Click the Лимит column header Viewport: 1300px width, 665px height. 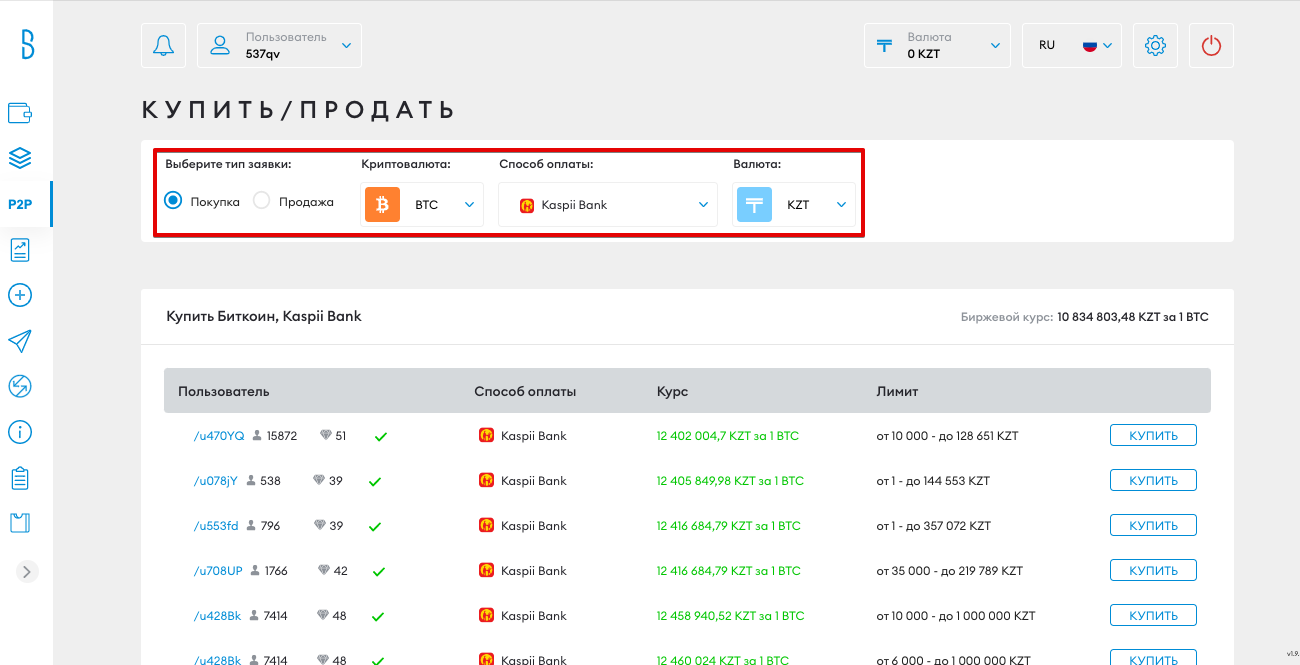pos(897,391)
